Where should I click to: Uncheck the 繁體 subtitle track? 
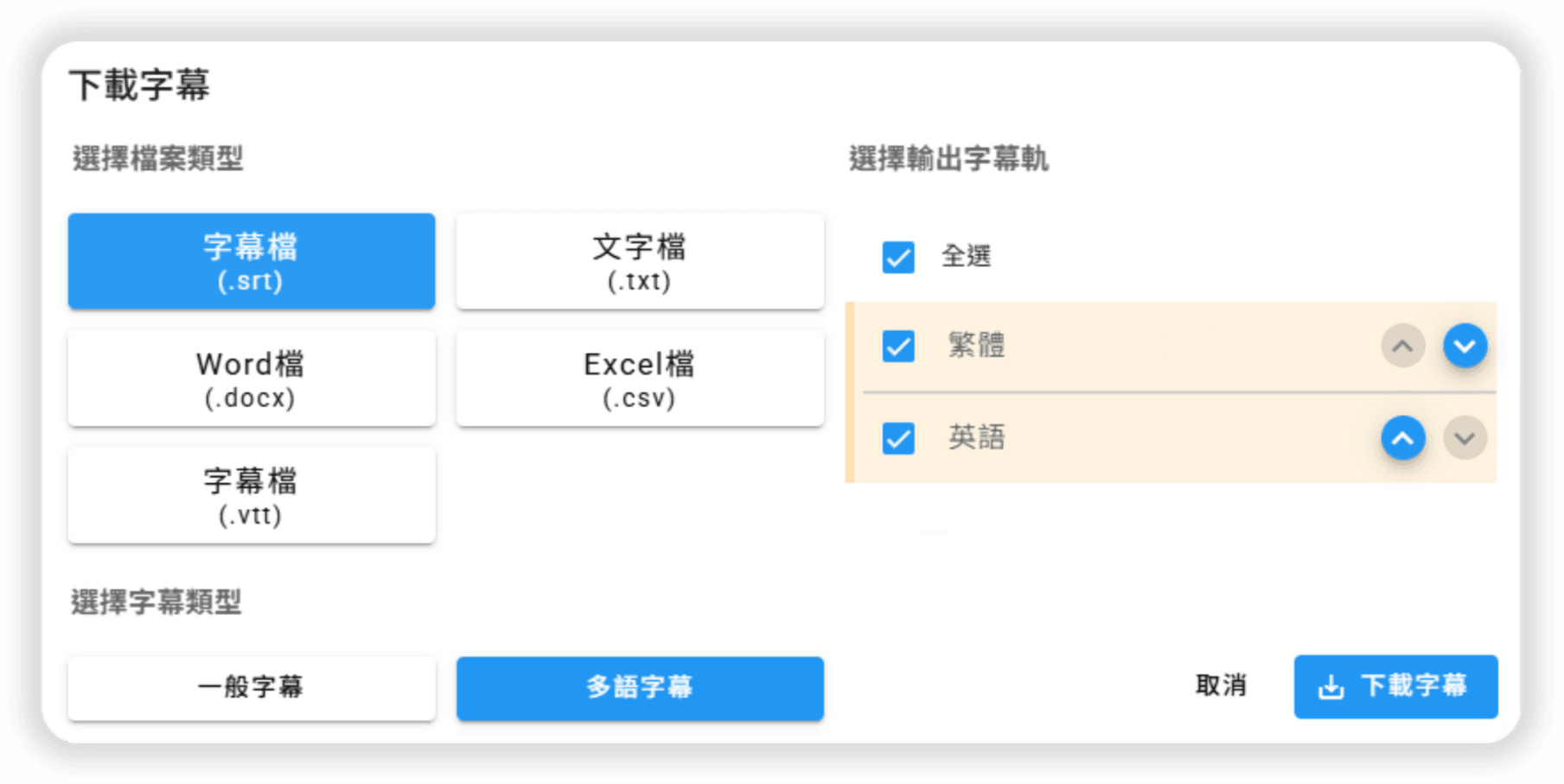pos(898,345)
